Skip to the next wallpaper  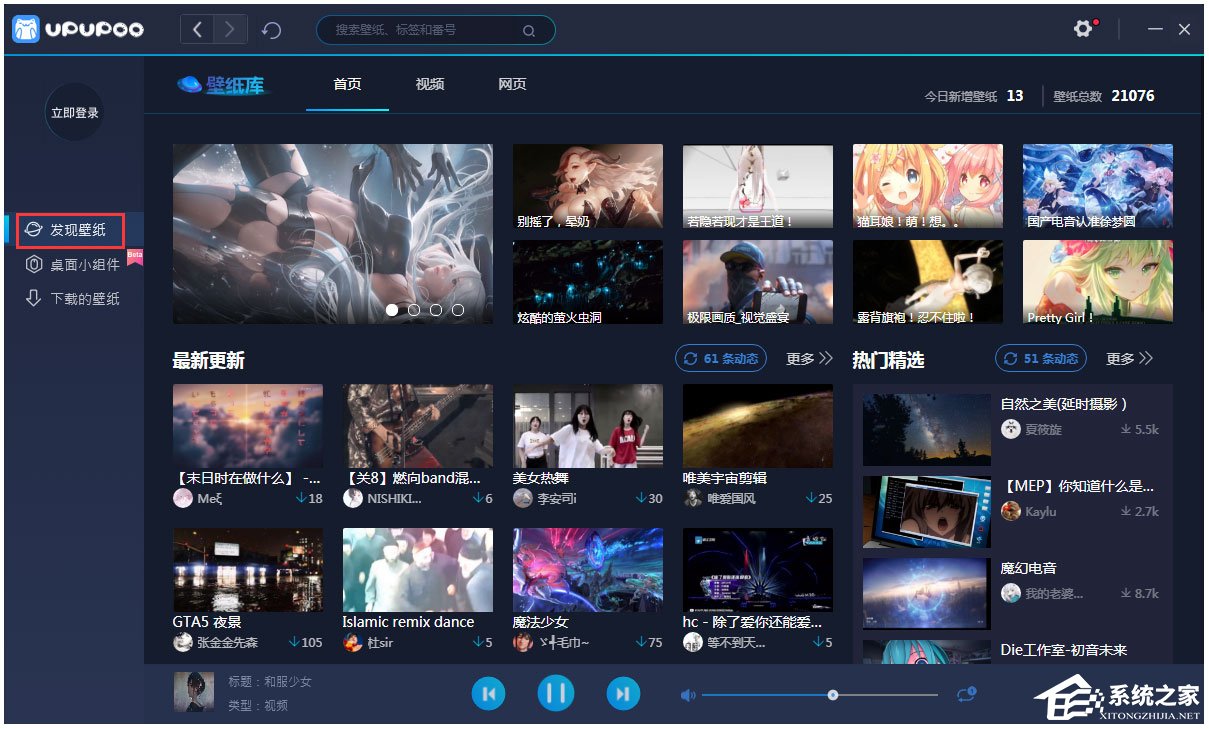(x=622, y=693)
